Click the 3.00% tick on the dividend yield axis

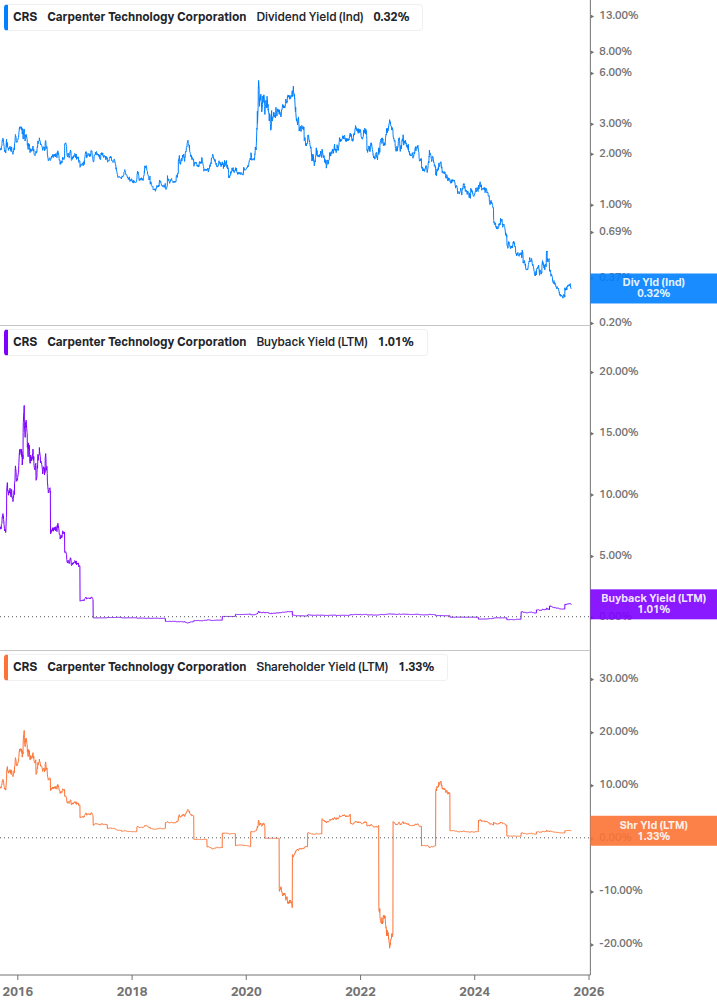click(615, 123)
